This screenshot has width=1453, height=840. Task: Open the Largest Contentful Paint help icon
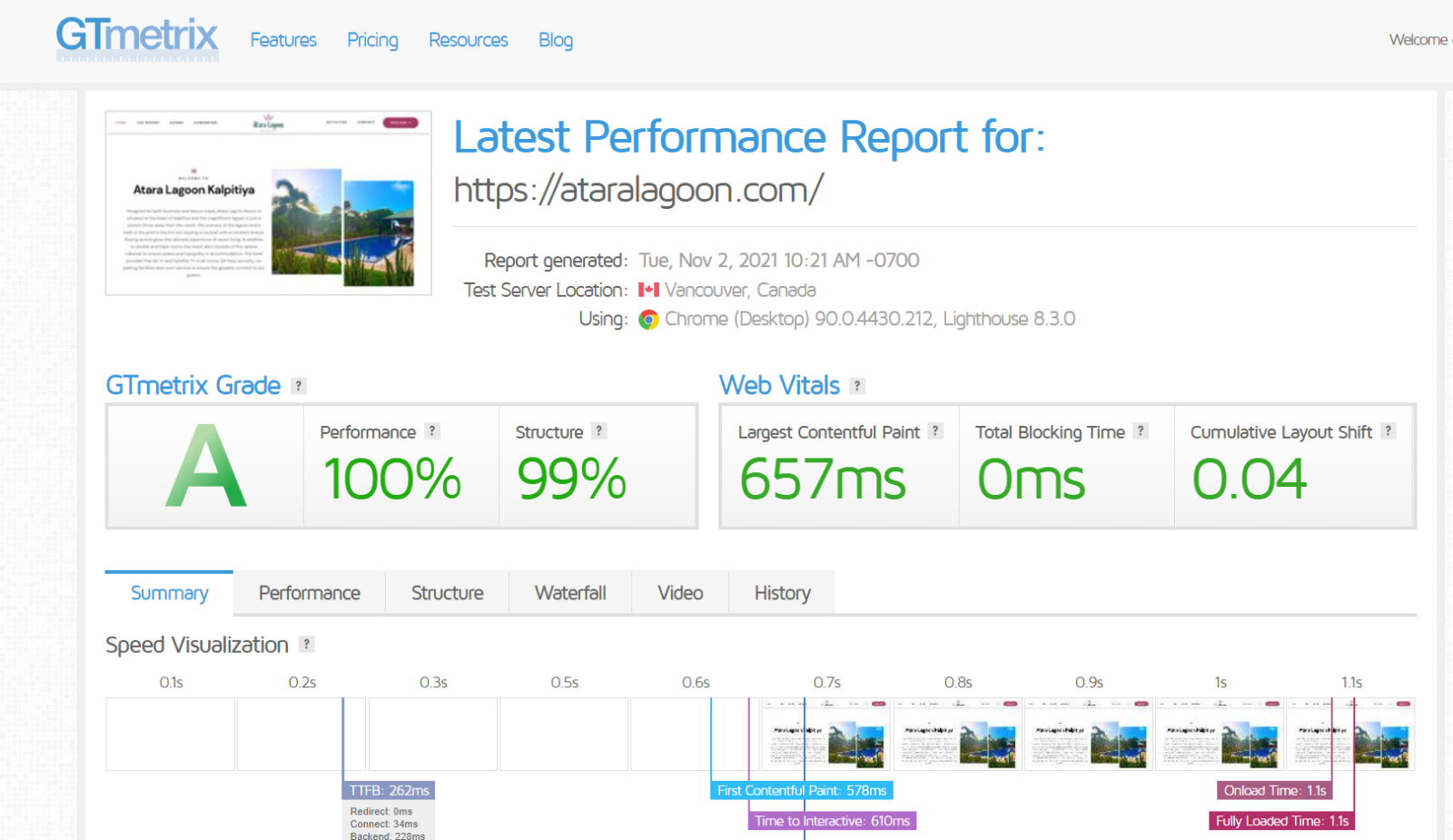click(x=935, y=431)
